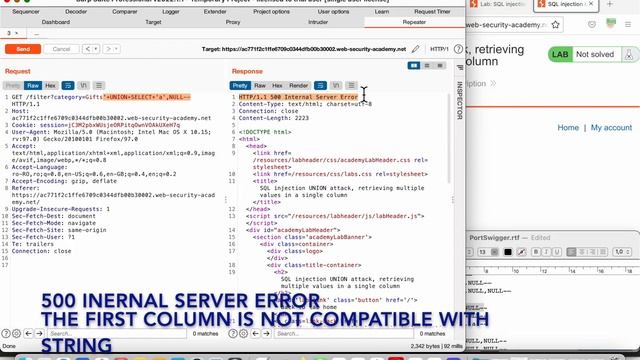
Task: Open a new Firefox tab with the plus button
Action: pos(609,4)
